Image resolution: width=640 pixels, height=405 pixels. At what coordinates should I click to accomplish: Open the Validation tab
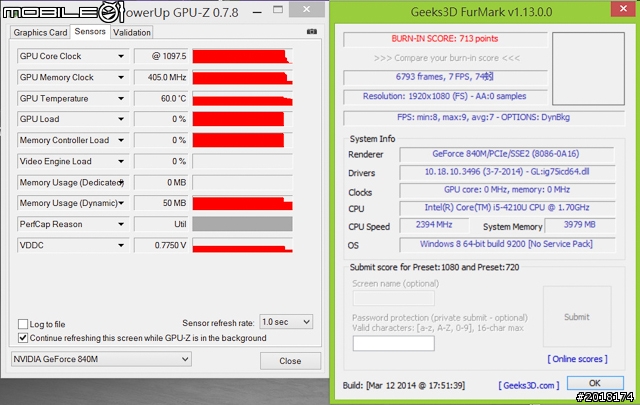(131, 32)
